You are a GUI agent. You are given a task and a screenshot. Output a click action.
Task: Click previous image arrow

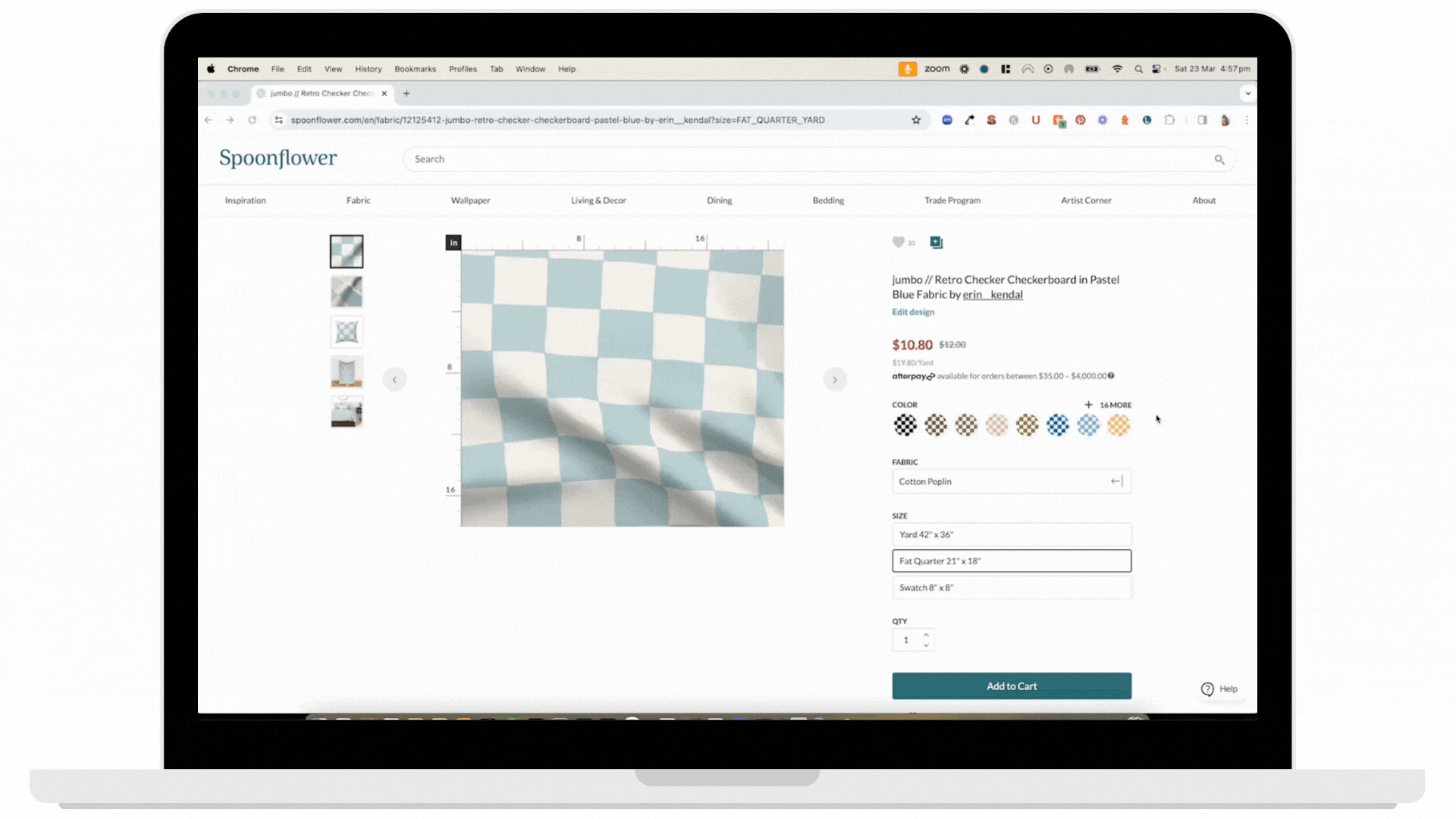[394, 380]
